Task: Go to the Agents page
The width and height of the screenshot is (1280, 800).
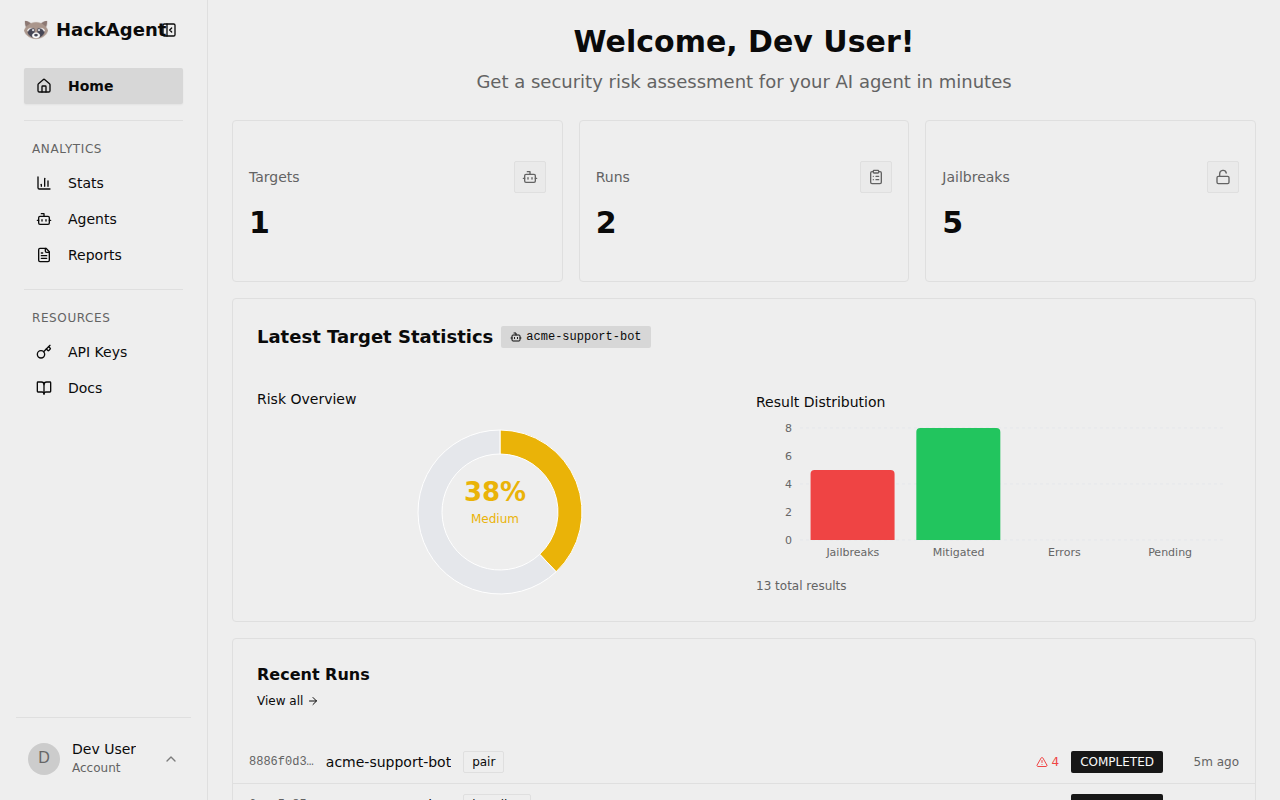Action: tap(103, 219)
